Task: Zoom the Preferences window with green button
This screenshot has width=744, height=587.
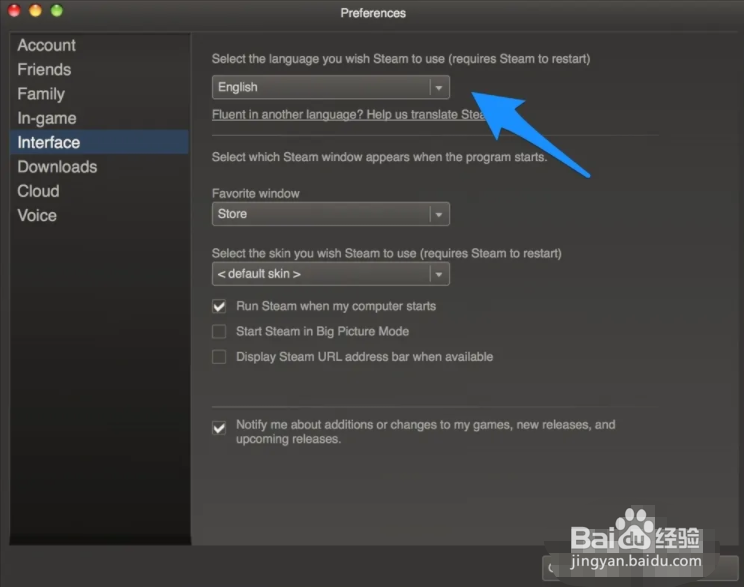Action: 57,10
